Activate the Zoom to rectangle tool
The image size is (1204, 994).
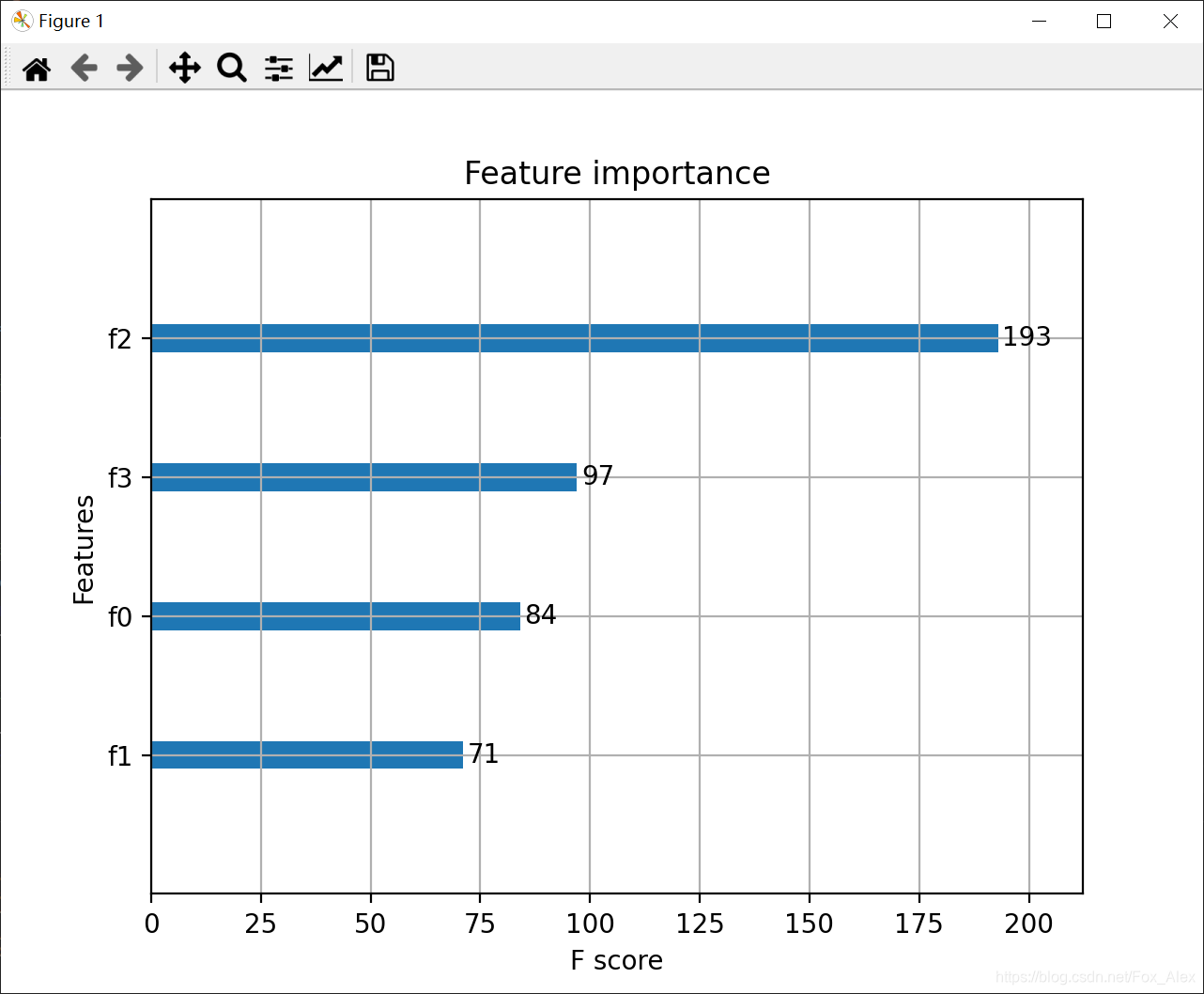pyautogui.click(x=232, y=68)
